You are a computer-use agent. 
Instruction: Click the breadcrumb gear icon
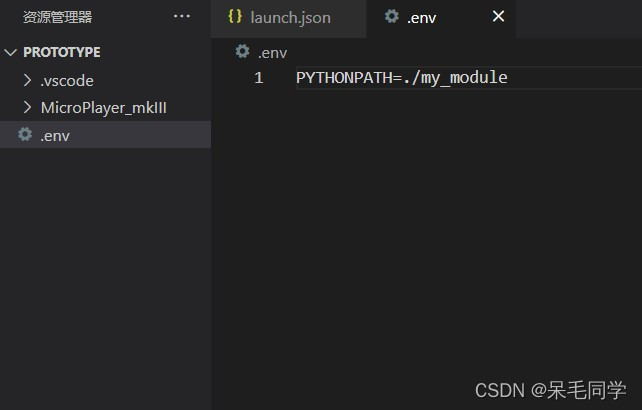tap(242, 51)
